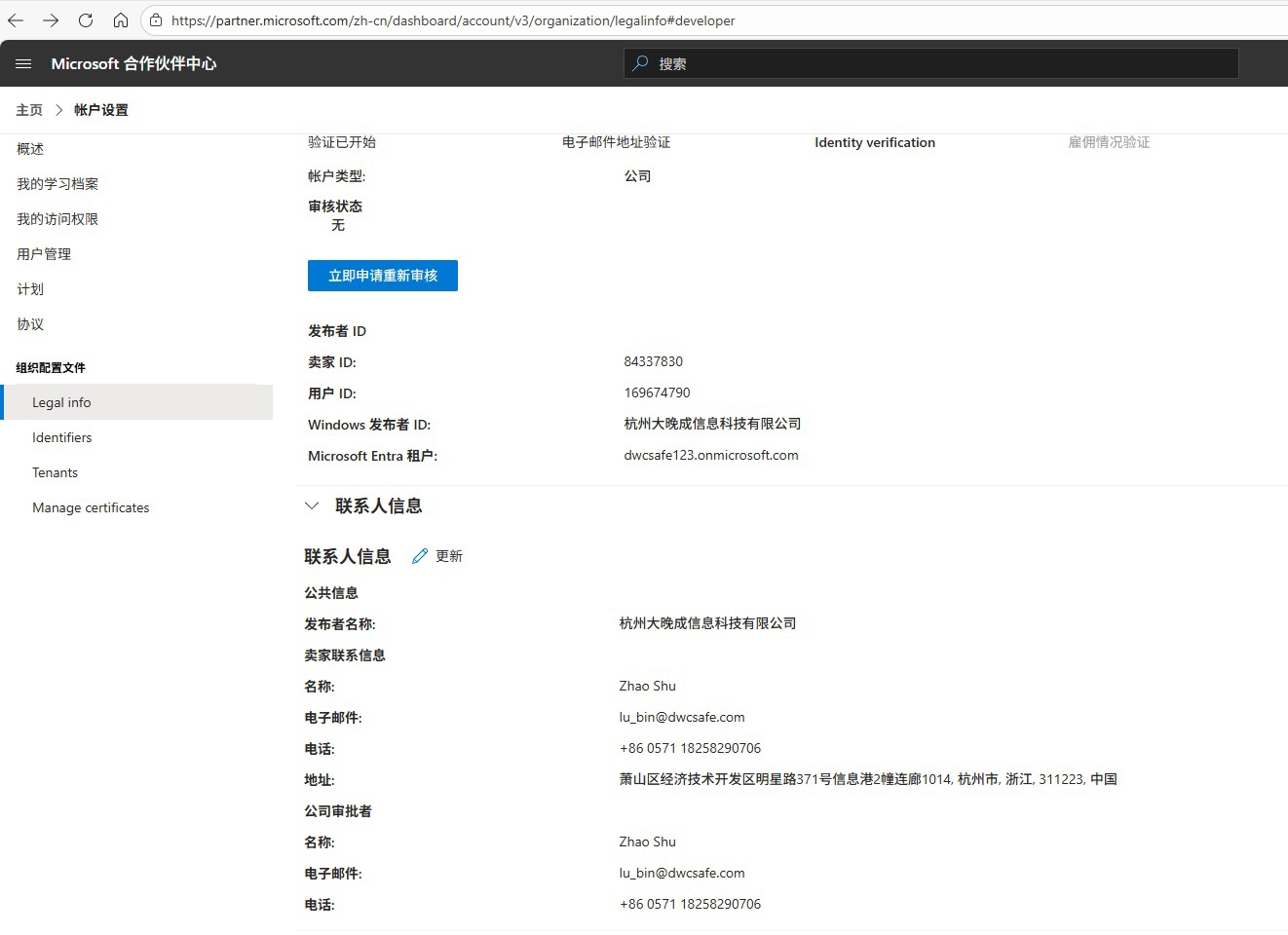Click the seller contact phone number
This screenshot has height=935, width=1288.
(690, 748)
